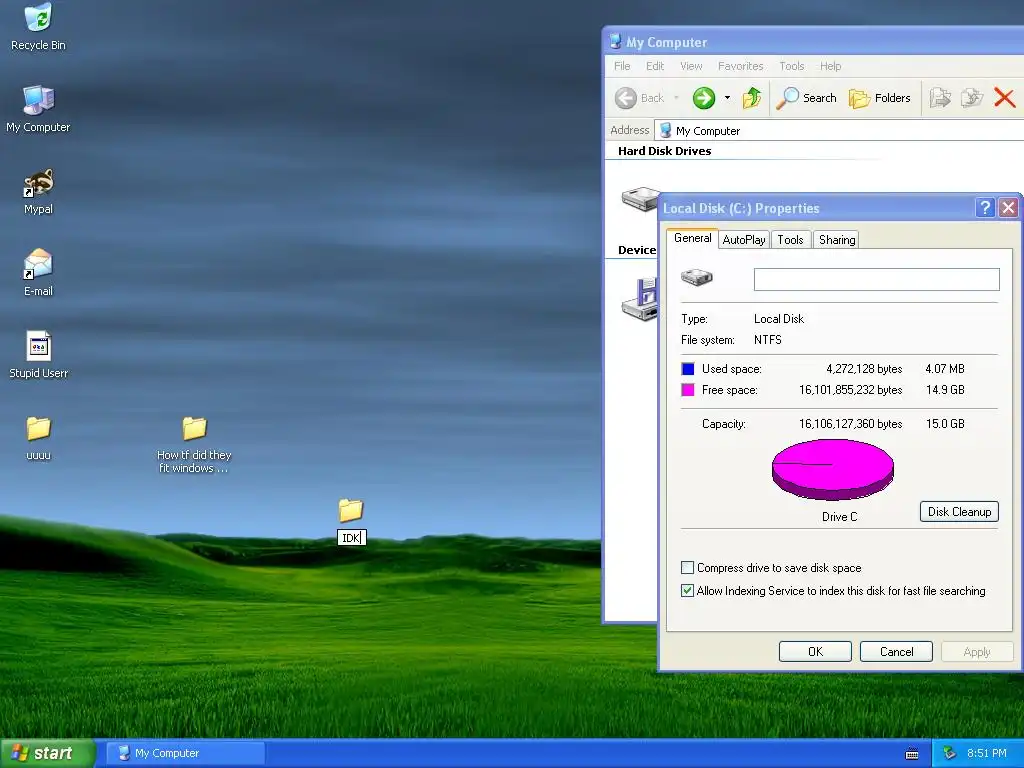This screenshot has height=768, width=1024.
Task: Click the blue Used space swatch
Action: (688, 369)
